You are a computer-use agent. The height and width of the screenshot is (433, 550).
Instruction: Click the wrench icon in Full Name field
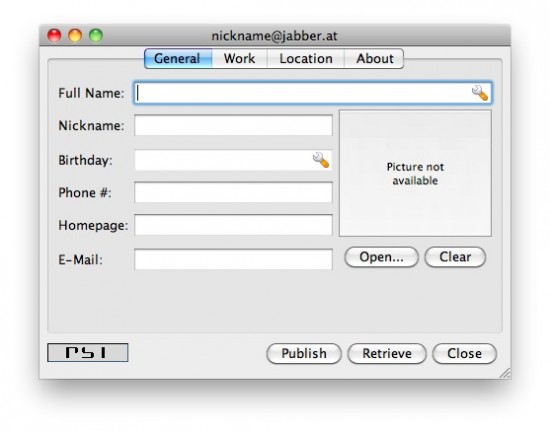click(479, 93)
